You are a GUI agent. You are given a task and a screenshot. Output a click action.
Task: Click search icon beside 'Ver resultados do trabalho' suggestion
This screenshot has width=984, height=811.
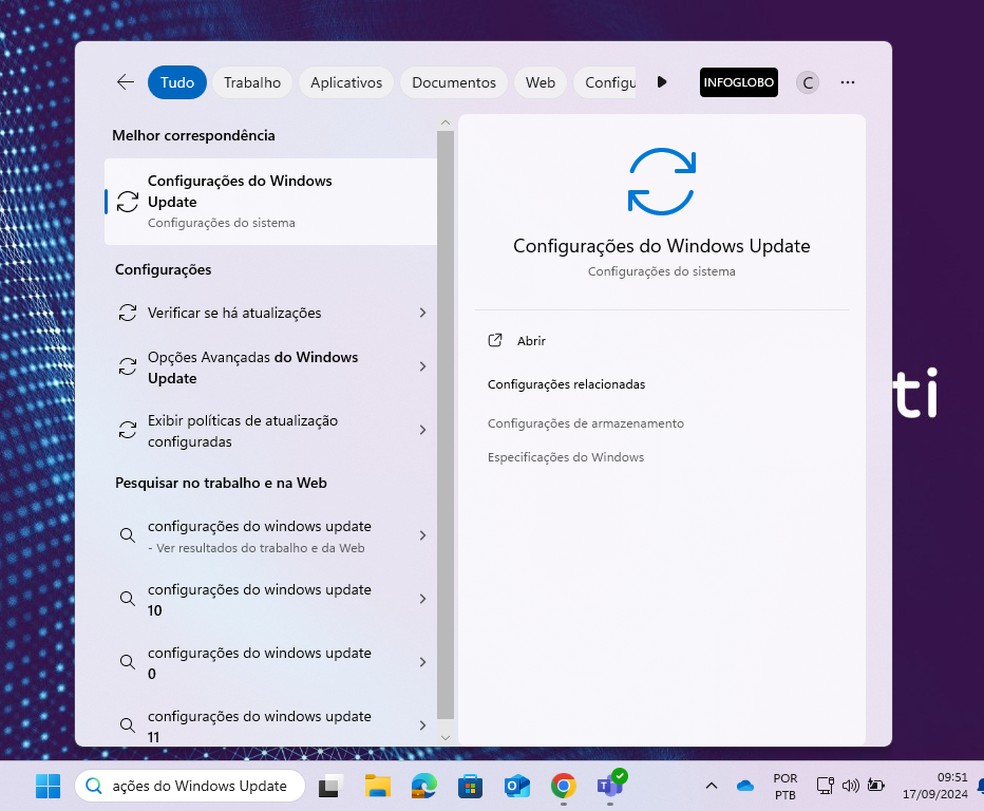[x=127, y=535]
